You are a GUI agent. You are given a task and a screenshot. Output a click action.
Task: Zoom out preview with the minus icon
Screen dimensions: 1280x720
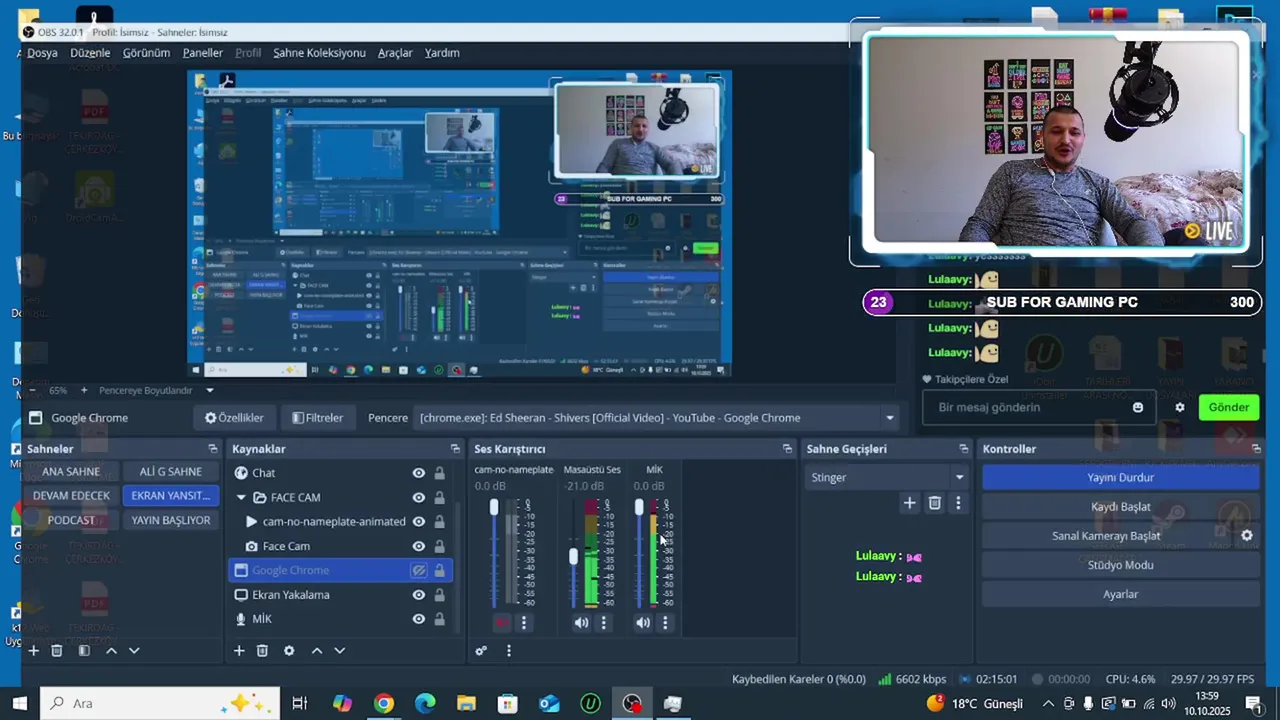tap(33, 390)
